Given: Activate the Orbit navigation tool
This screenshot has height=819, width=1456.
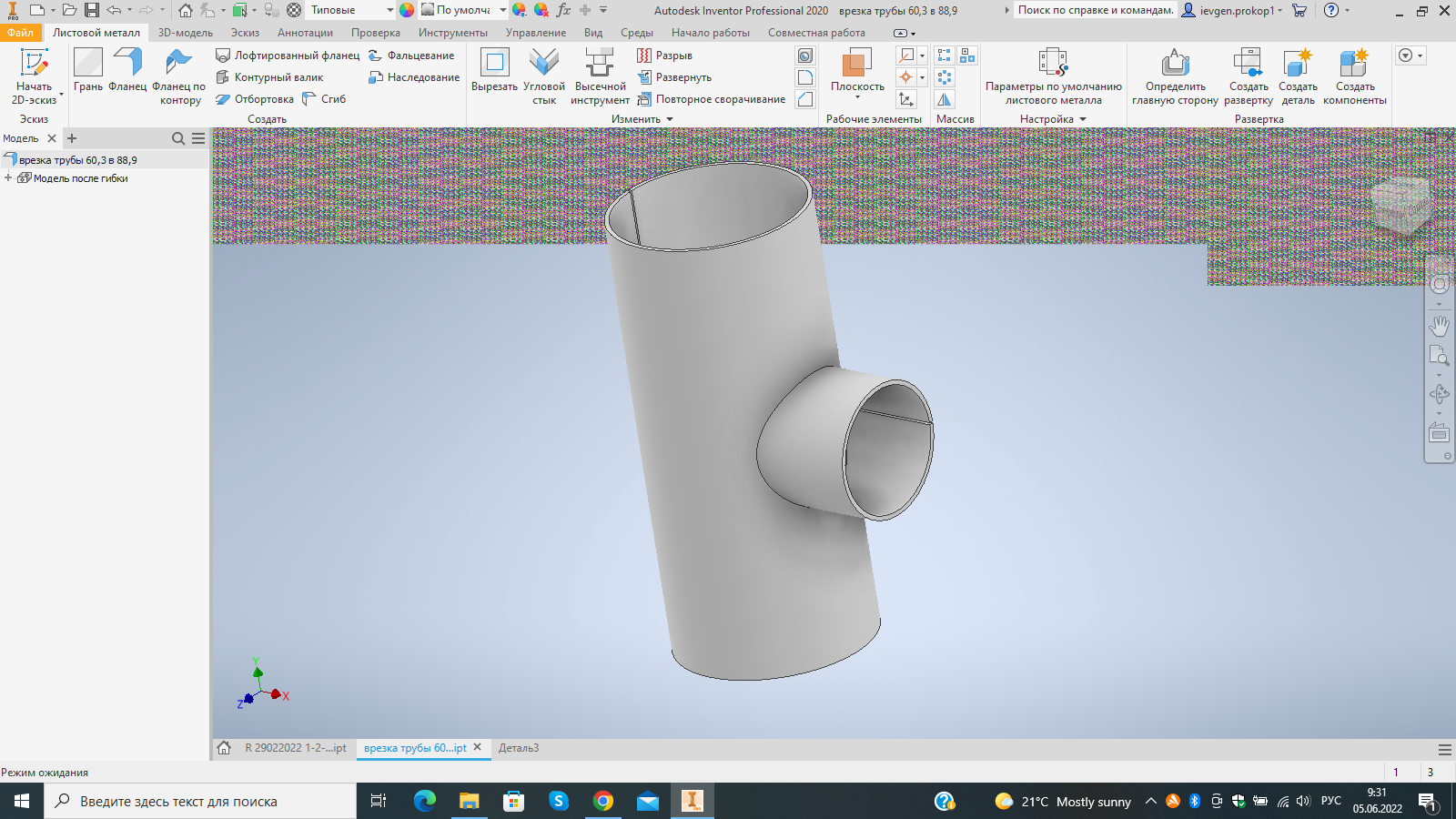Looking at the screenshot, I should tap(1440, 394).
